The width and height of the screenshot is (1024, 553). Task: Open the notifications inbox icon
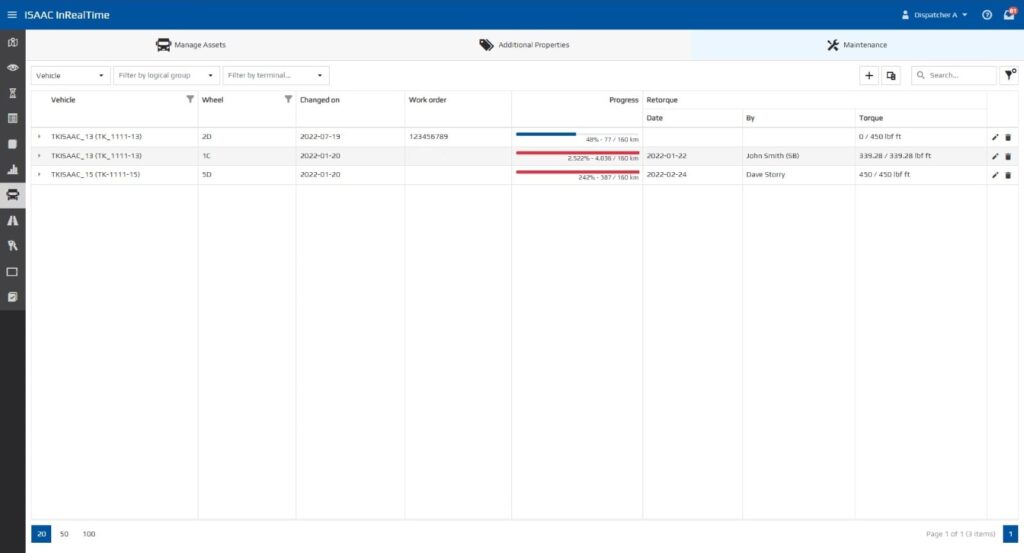pos(1008,15)
